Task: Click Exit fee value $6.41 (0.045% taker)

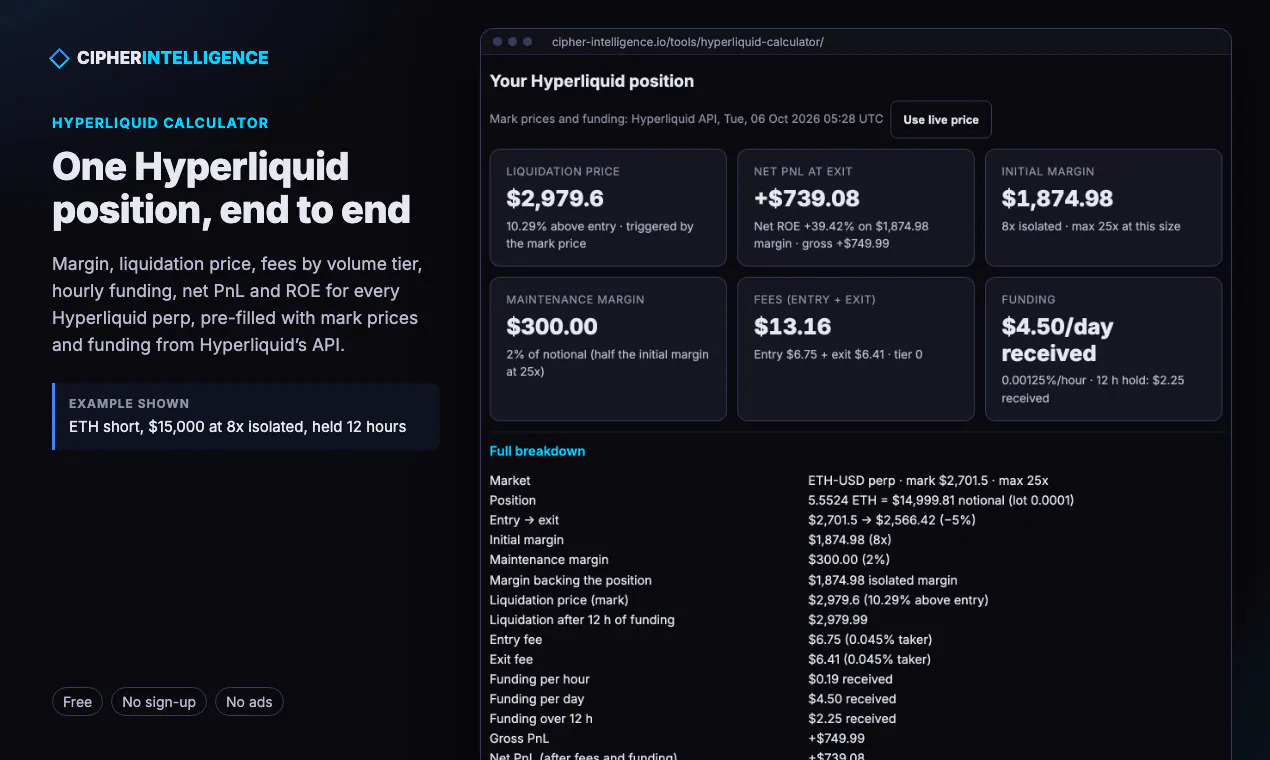Action: click(870, 659)
